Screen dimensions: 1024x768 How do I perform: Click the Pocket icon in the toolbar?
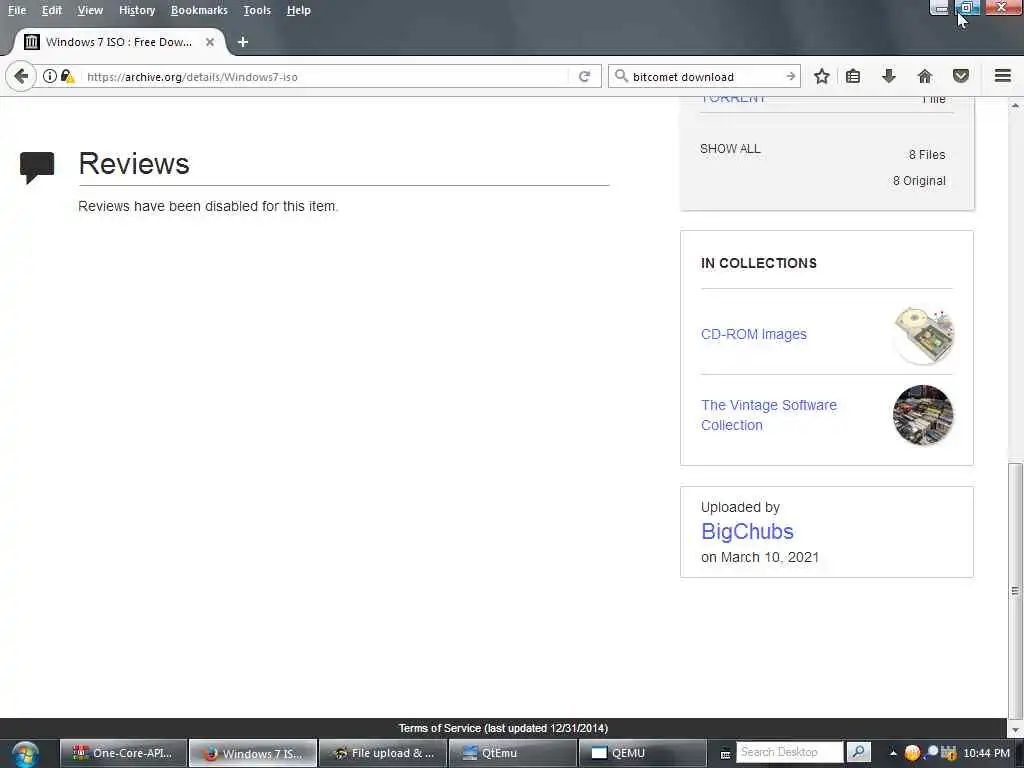click(x=961, y=76)
